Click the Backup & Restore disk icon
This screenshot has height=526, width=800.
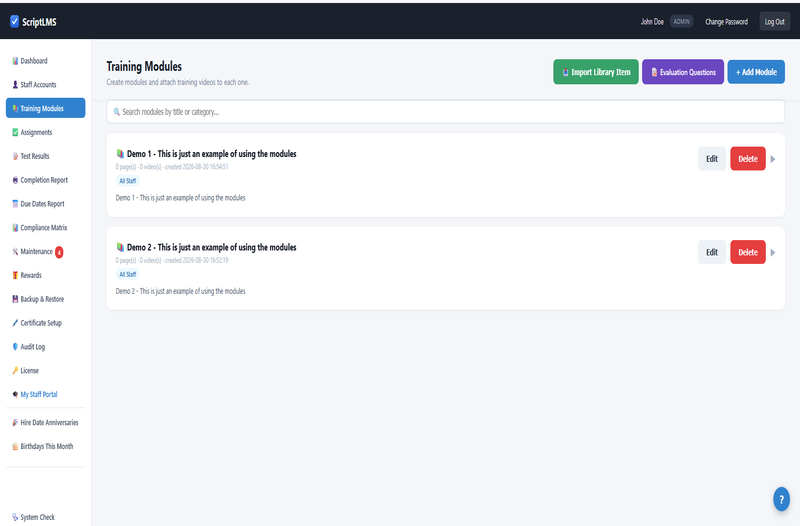(x=15, y=299)
